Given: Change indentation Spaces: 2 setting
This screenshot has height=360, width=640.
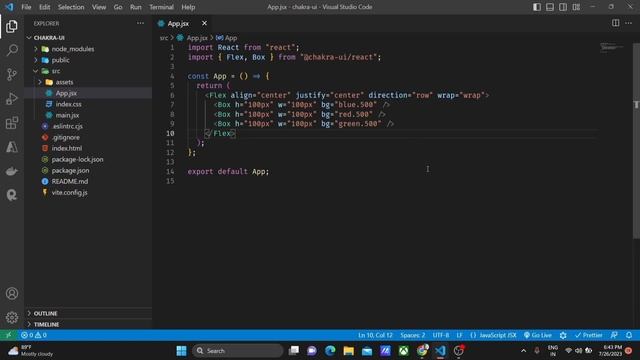Looking at the screenshot, I should pos(413,335).
